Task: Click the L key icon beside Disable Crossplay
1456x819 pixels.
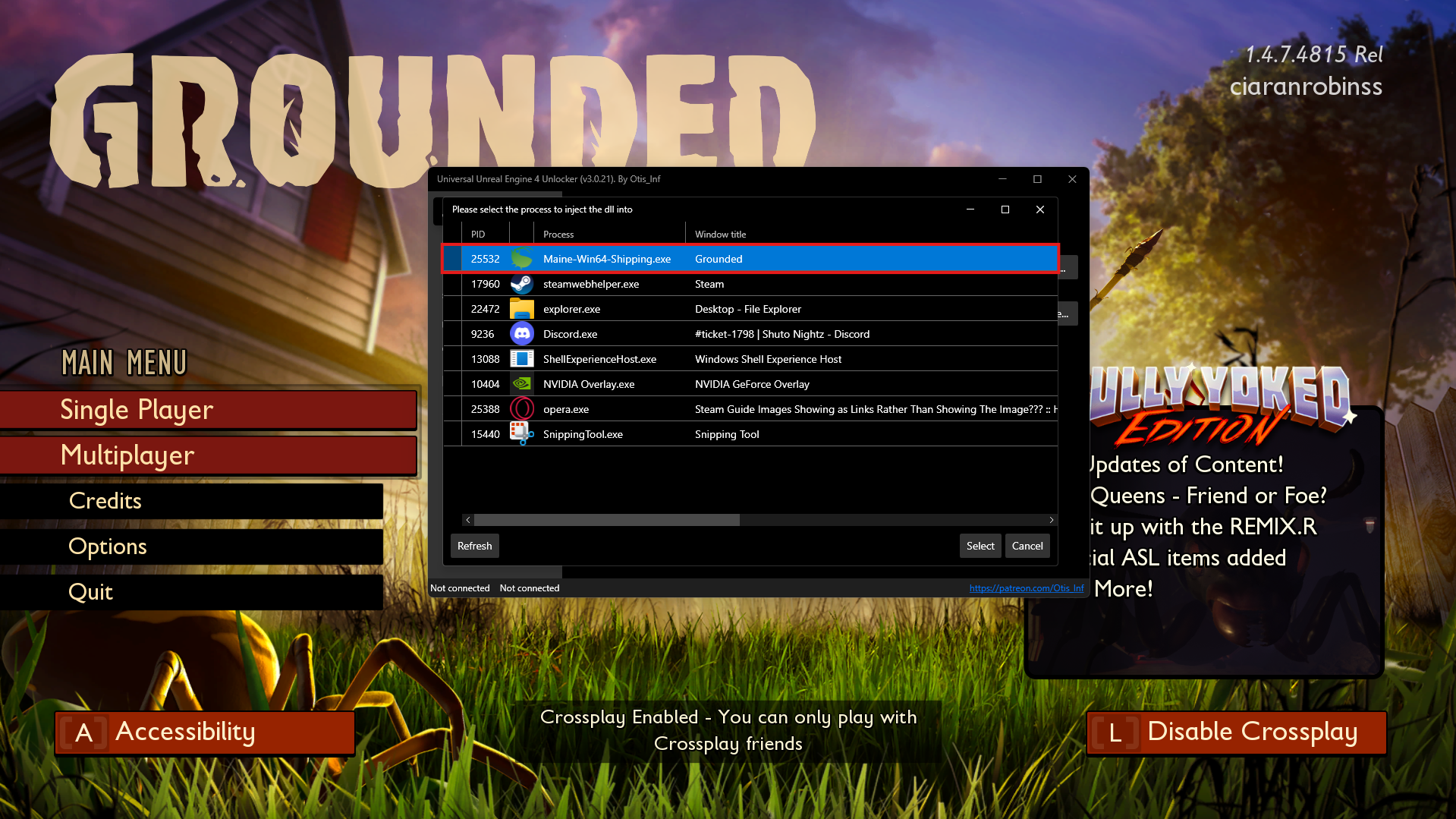Action: point(1115,733)
